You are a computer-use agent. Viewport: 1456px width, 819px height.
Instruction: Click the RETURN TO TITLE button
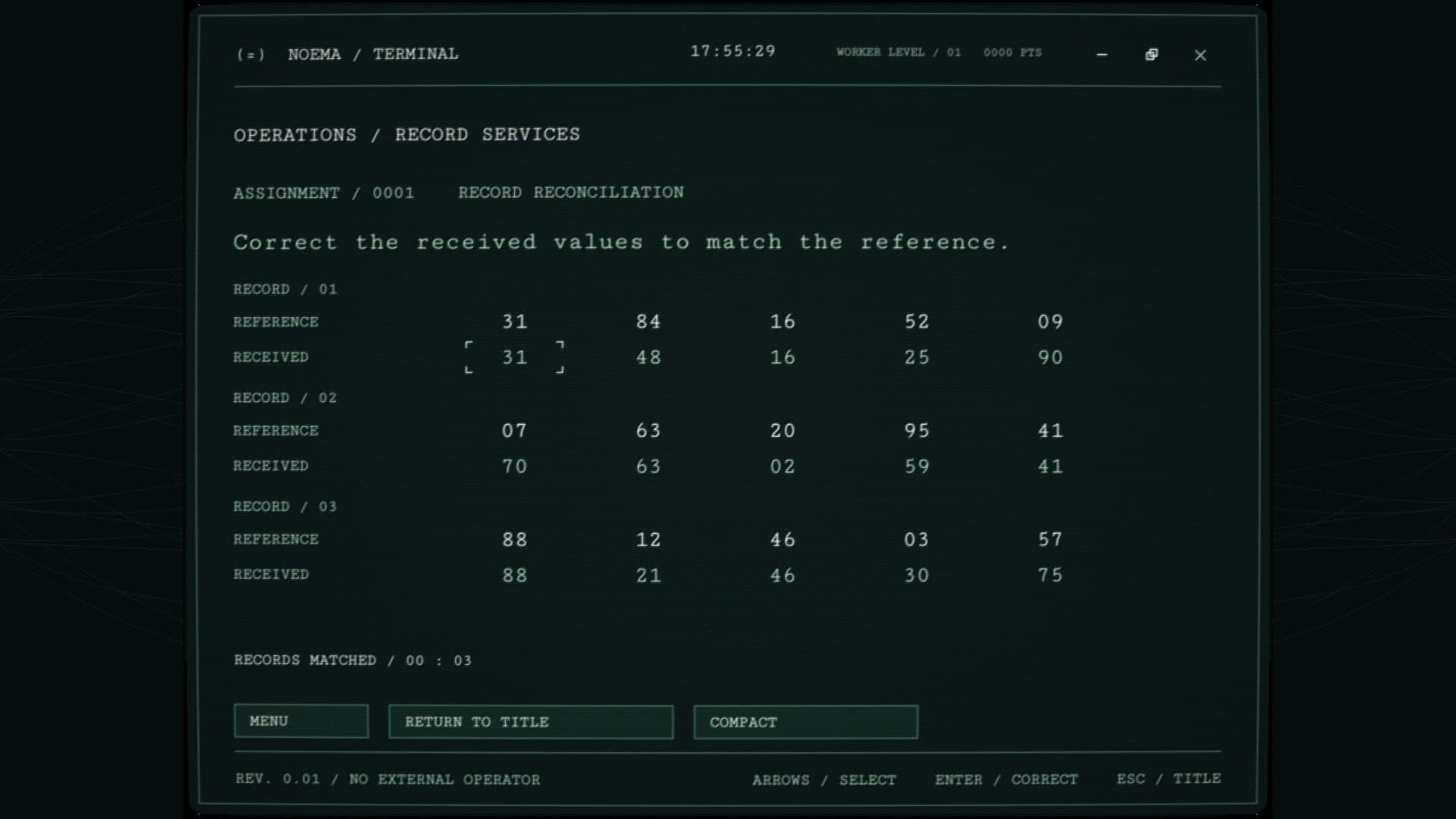click(x=531, y=722)
